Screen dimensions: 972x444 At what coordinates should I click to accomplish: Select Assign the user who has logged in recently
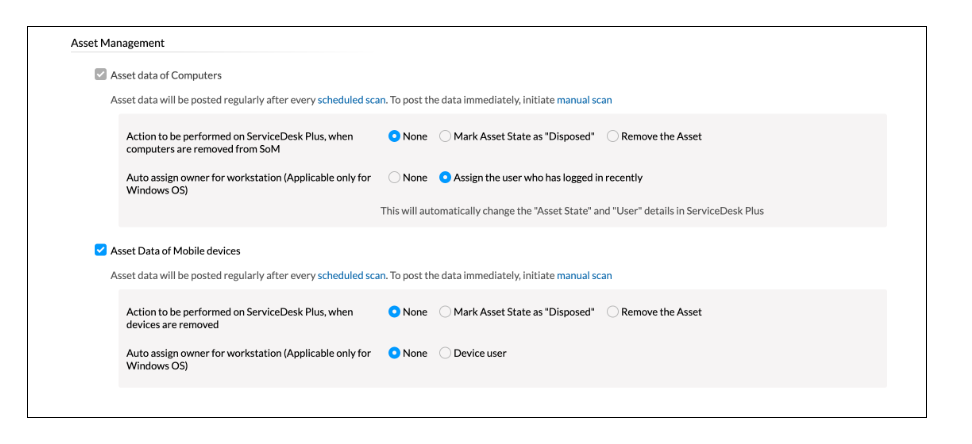click(x=446, y=178)
